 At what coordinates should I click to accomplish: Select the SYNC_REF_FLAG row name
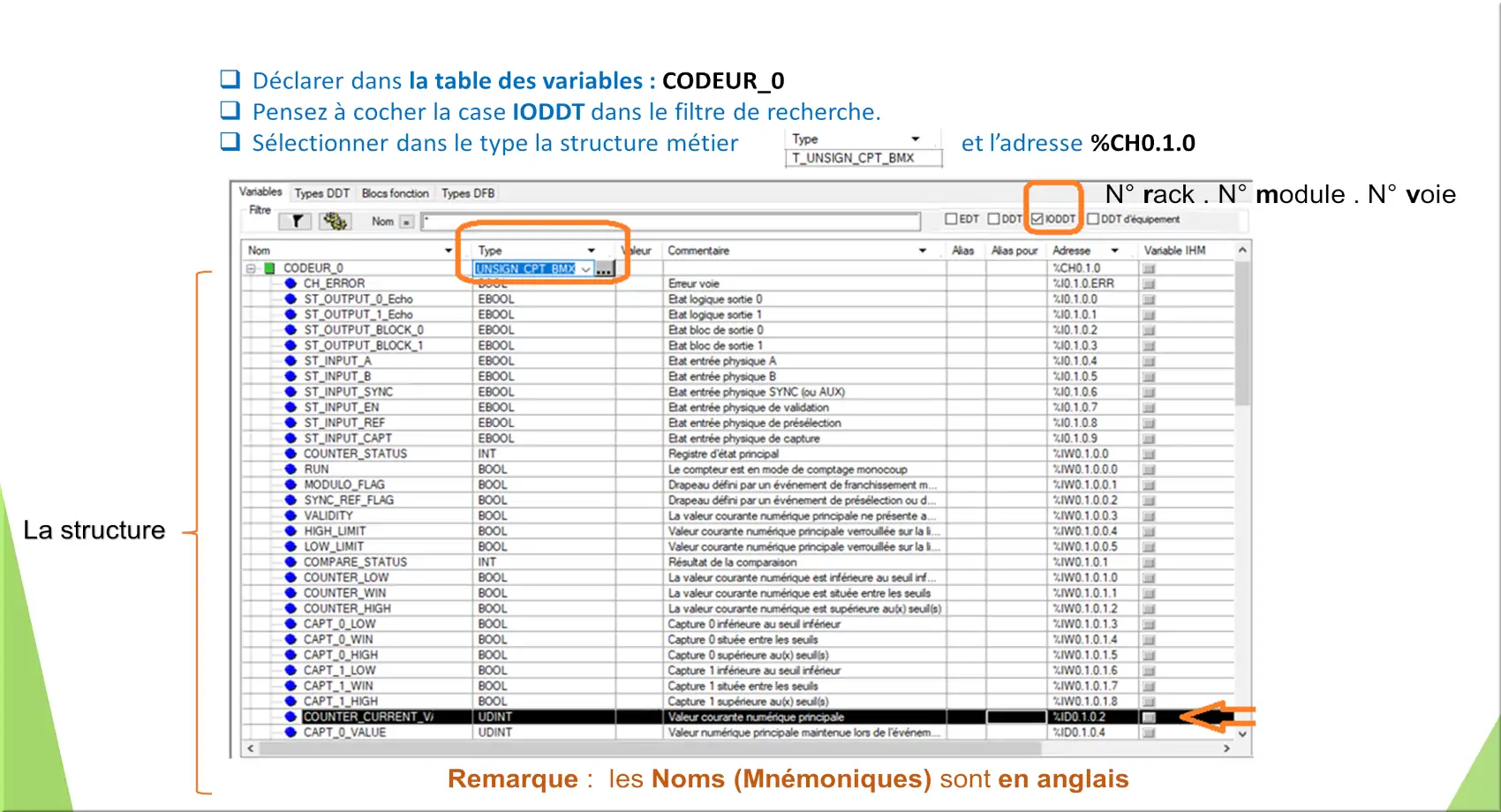[349, 500]
